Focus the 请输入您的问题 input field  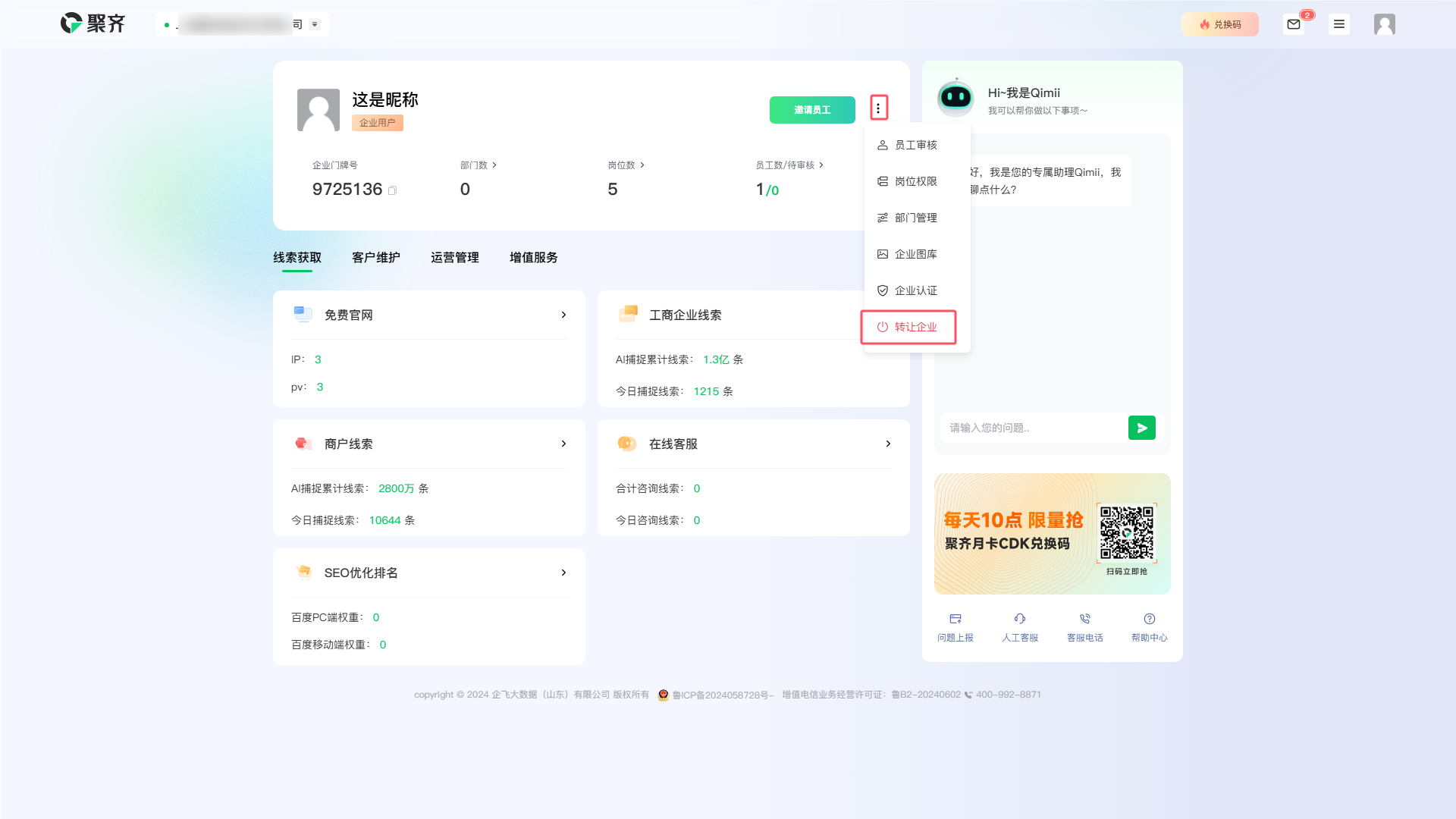point(1033,428)
